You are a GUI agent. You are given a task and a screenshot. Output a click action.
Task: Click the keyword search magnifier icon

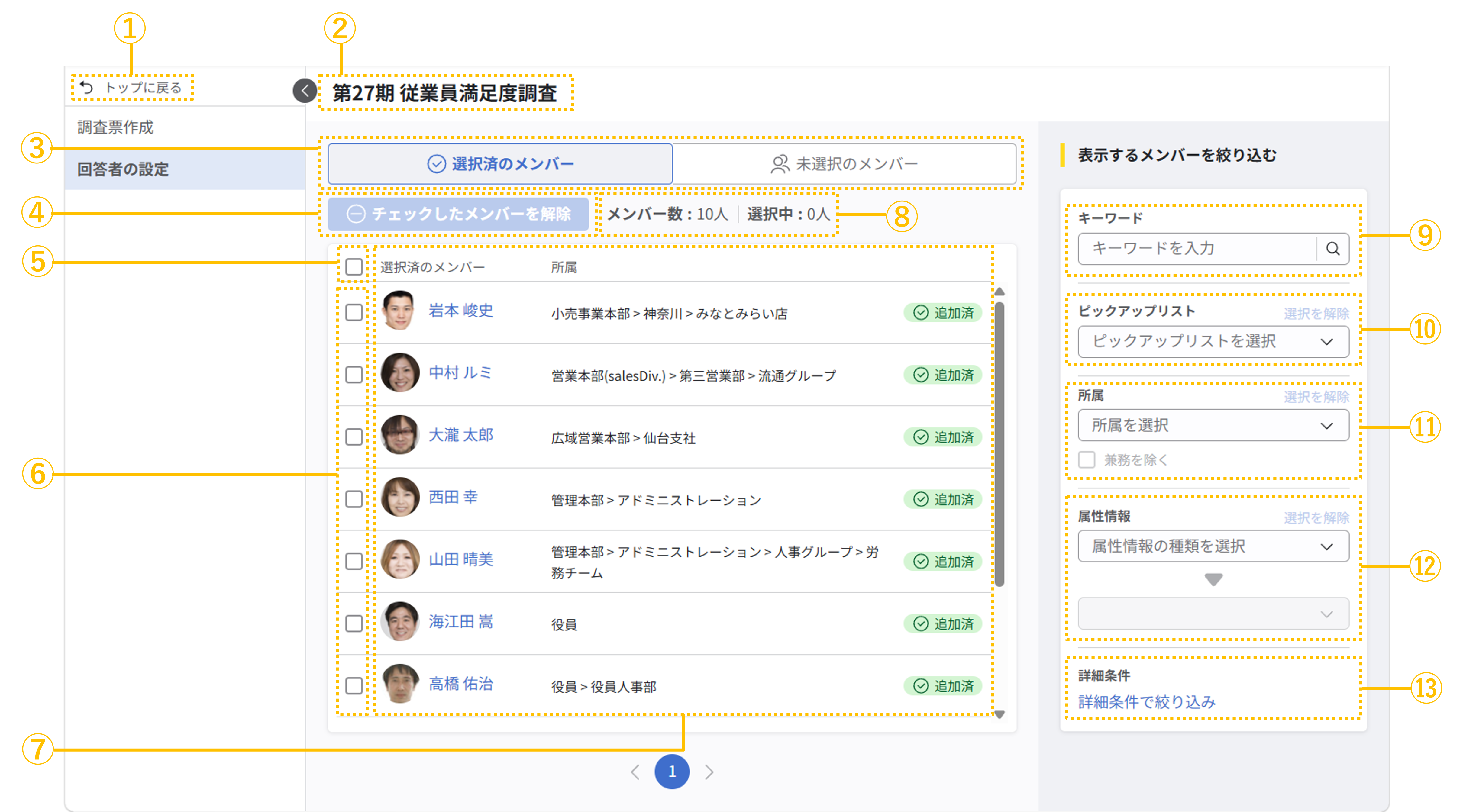coord(1332,249)
